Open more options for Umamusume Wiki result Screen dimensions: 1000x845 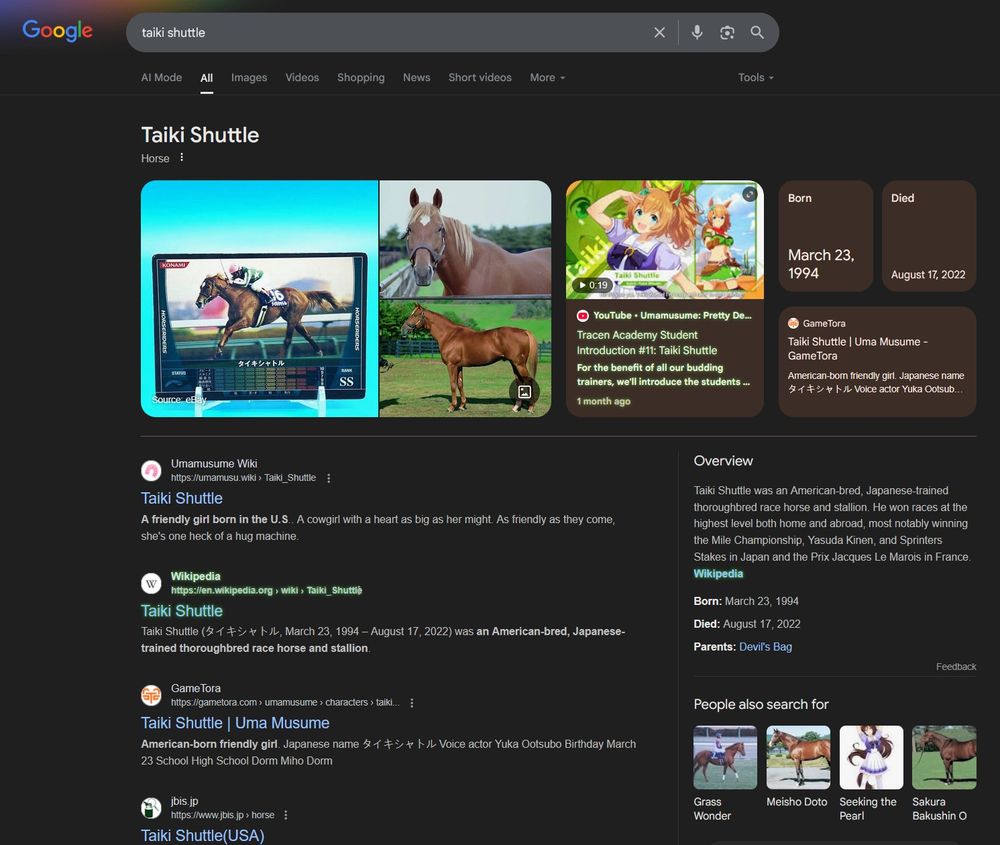[x=328, y=478]
